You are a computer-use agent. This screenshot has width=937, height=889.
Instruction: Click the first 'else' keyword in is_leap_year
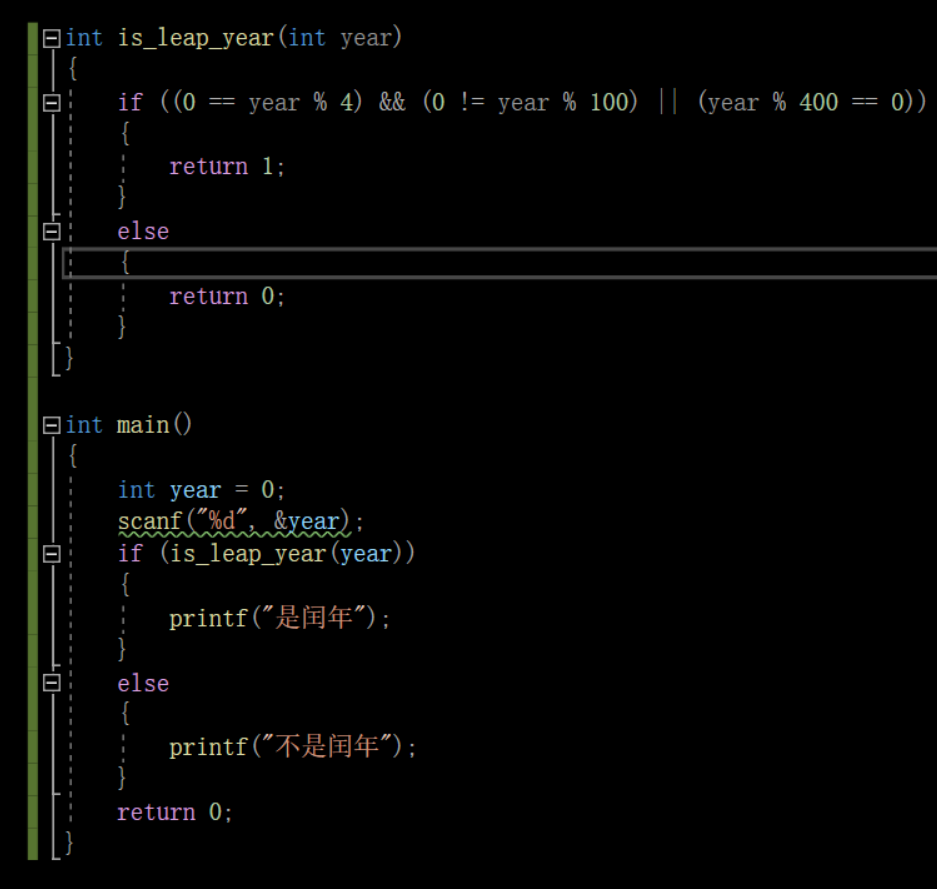click(x=143, y=232)
